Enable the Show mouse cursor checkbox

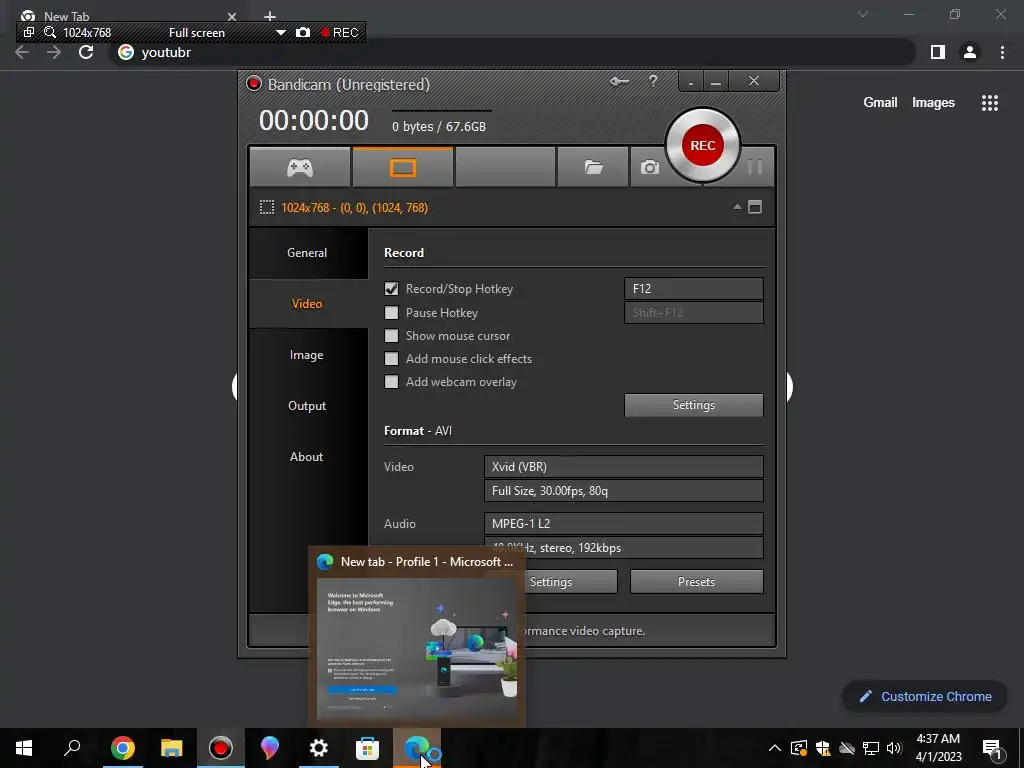(x=391, y=336)
